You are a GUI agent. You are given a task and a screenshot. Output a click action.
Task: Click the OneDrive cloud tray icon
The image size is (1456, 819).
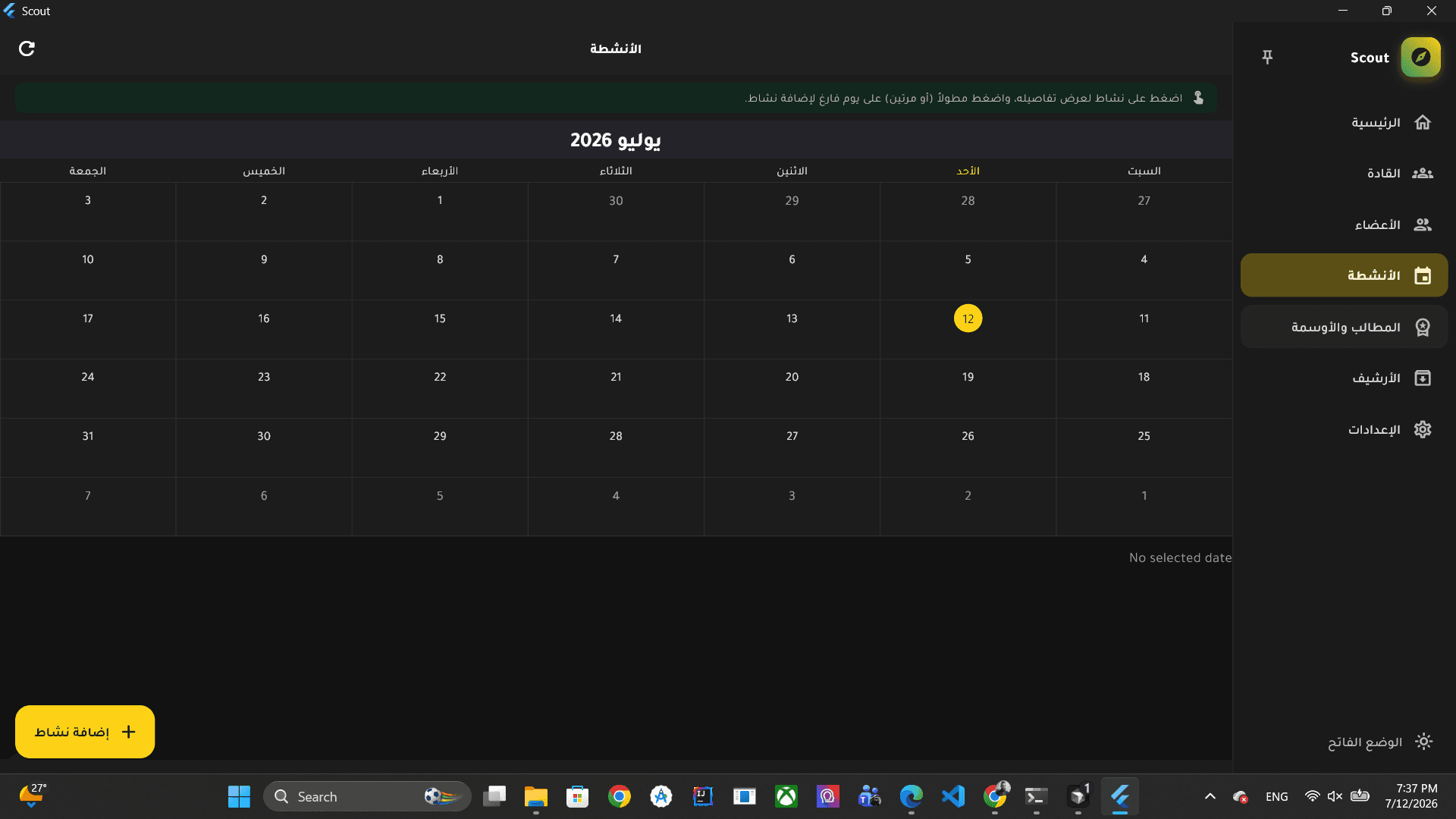point(1241,796)
